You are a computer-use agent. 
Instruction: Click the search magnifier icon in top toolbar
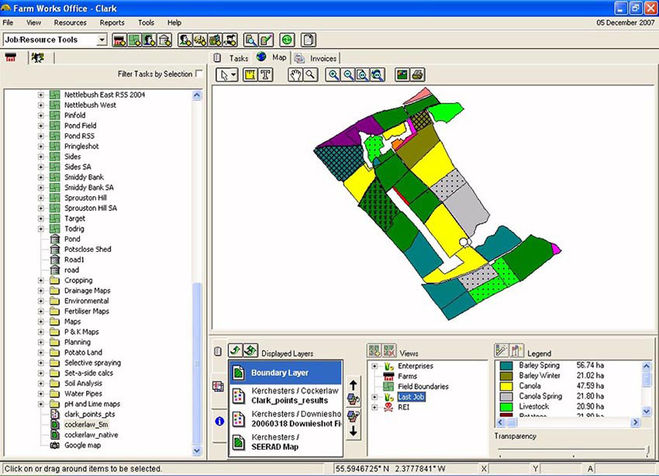click(251, 40)
